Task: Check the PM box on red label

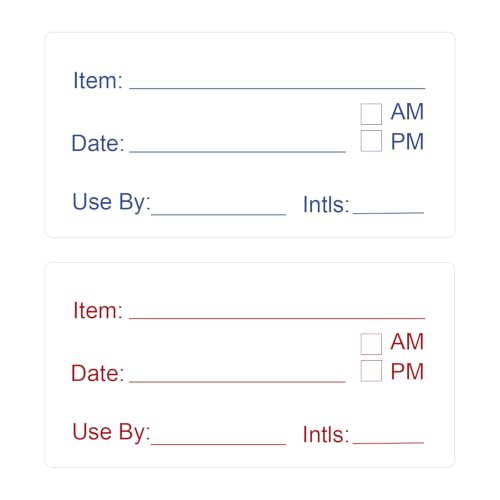Action: [371, 371]
